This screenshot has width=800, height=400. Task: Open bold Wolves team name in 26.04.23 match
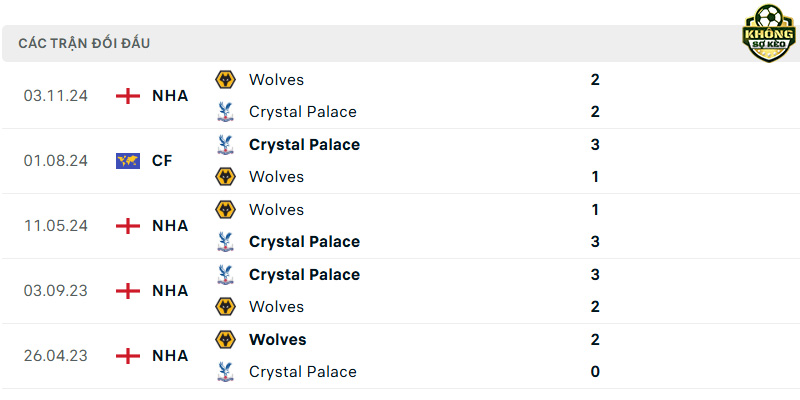pyautogui.click(x=278, y=339)
